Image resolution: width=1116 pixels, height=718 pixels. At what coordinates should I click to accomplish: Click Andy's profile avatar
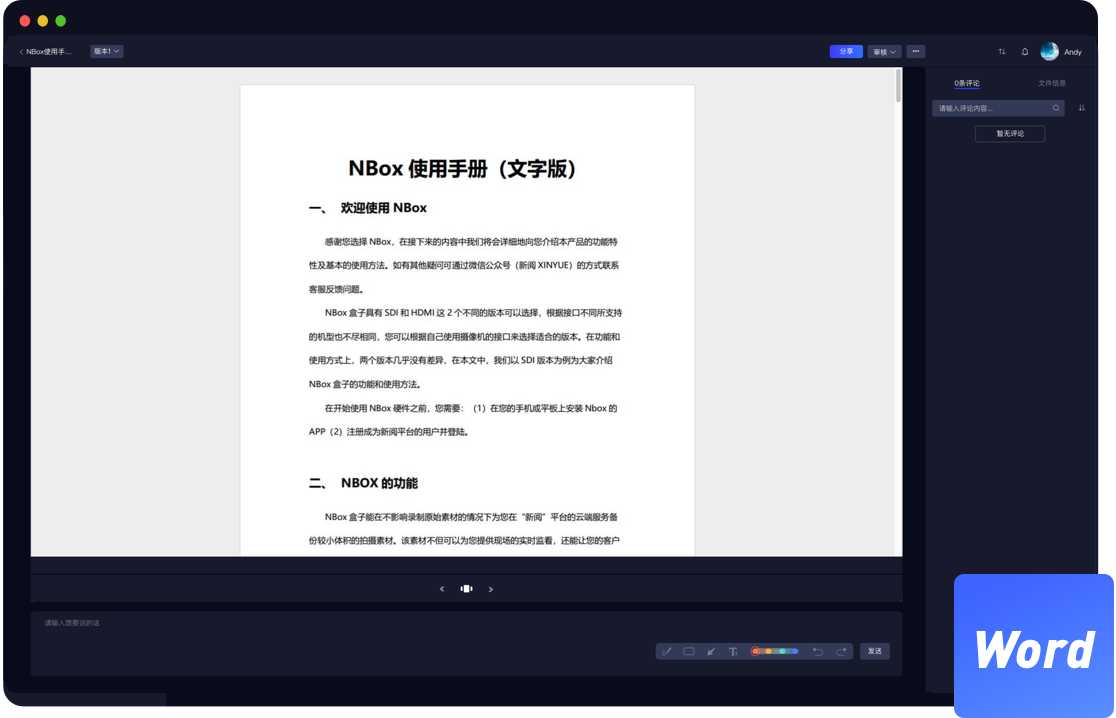(1050, 51)
